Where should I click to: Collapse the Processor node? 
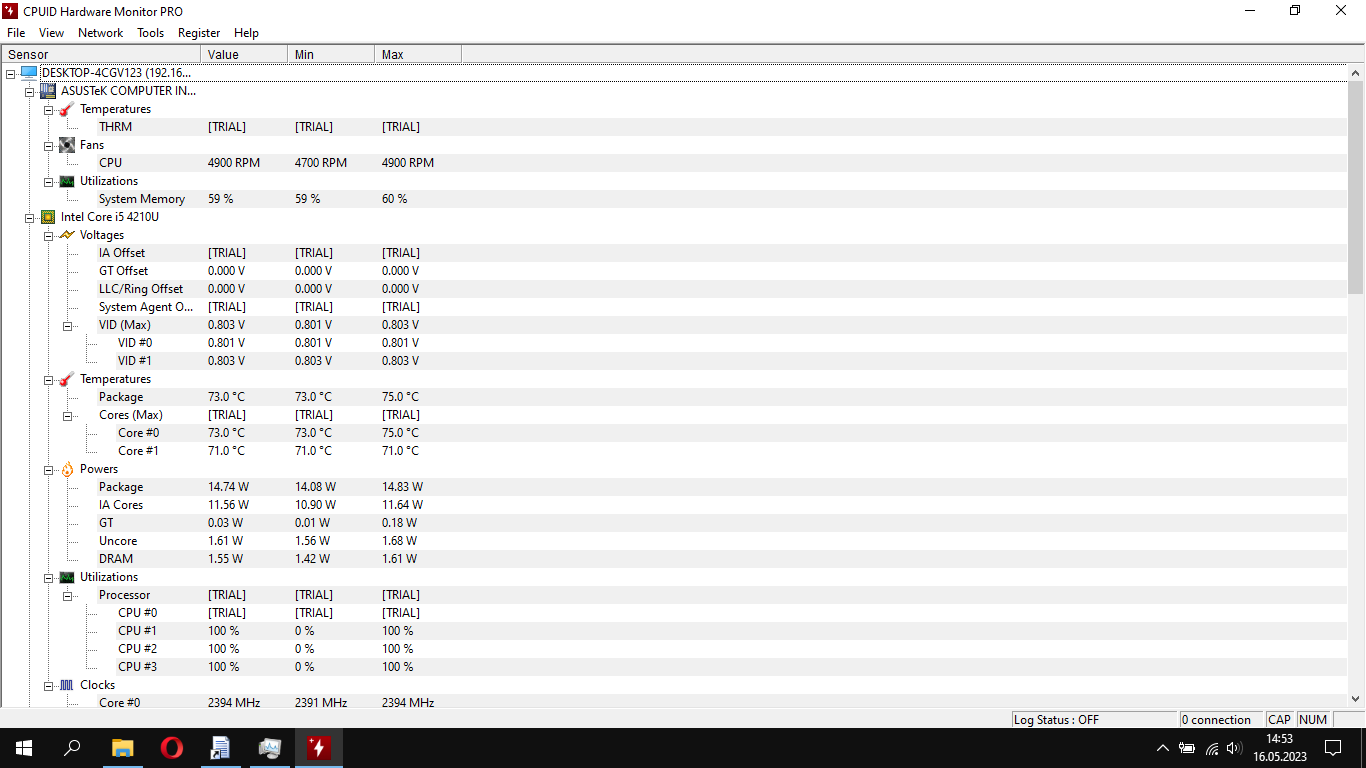(x=68, y=595)
